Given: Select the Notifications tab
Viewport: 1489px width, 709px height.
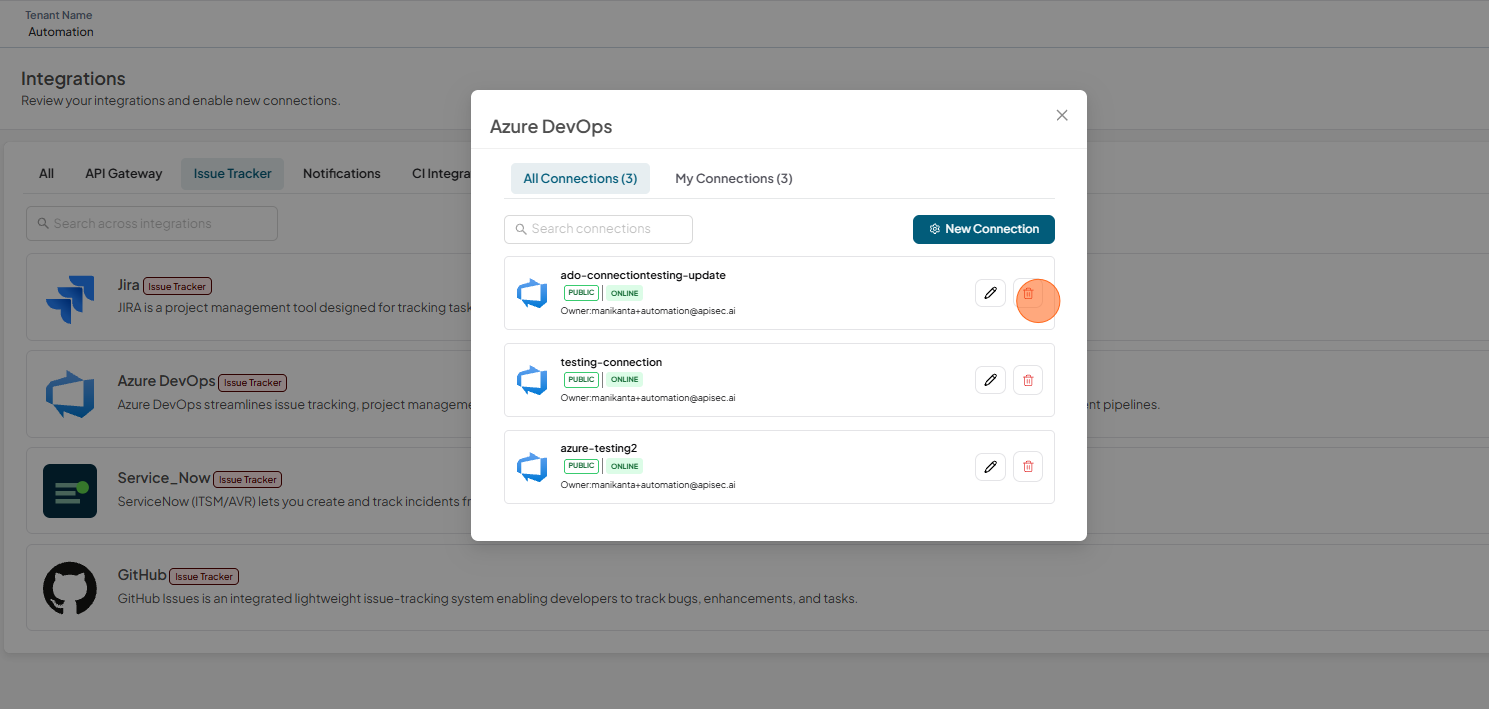Looking at the screenshot, I should pyautogui.click(x=342, y=173).
